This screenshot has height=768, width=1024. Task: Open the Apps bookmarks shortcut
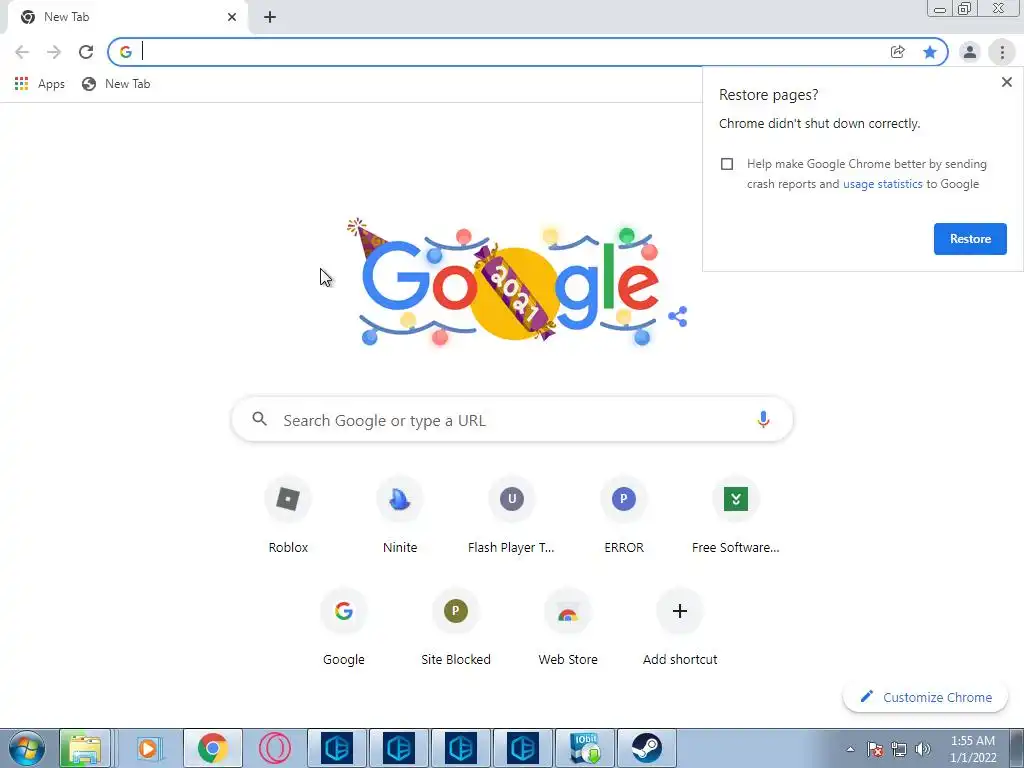[x=39, y=84]
